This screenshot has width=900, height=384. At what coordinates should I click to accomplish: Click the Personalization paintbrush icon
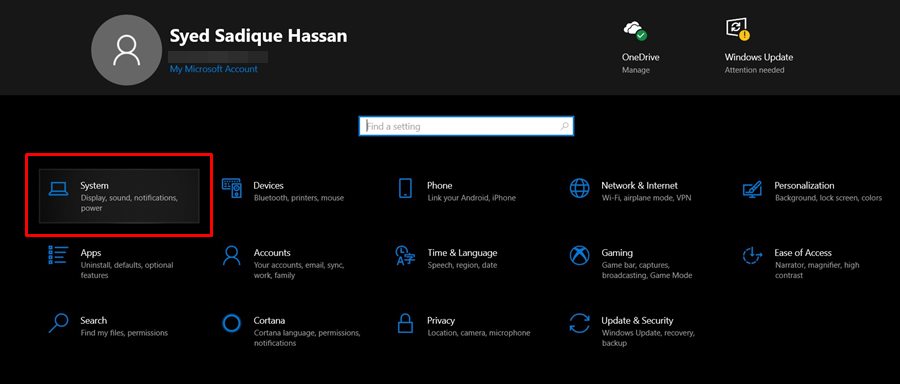(x=752, y=189)
